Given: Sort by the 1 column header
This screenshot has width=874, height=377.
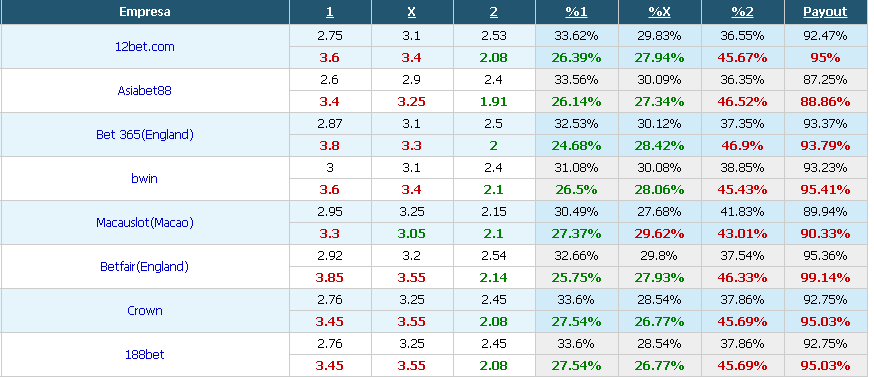Looking at the screenshot, I should (x=329, y=12).
